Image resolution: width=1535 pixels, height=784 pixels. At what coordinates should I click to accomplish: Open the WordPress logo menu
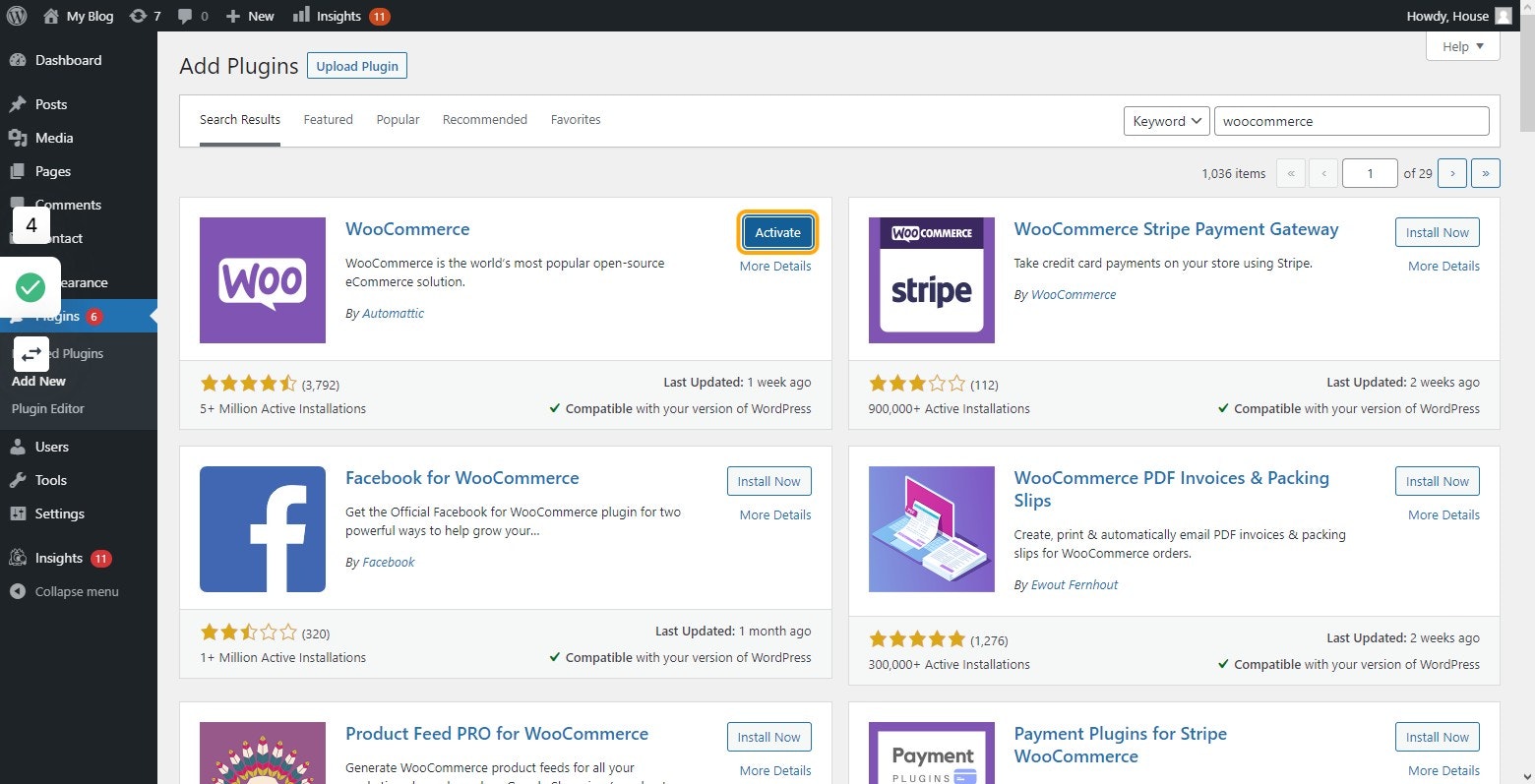[17, 16]
